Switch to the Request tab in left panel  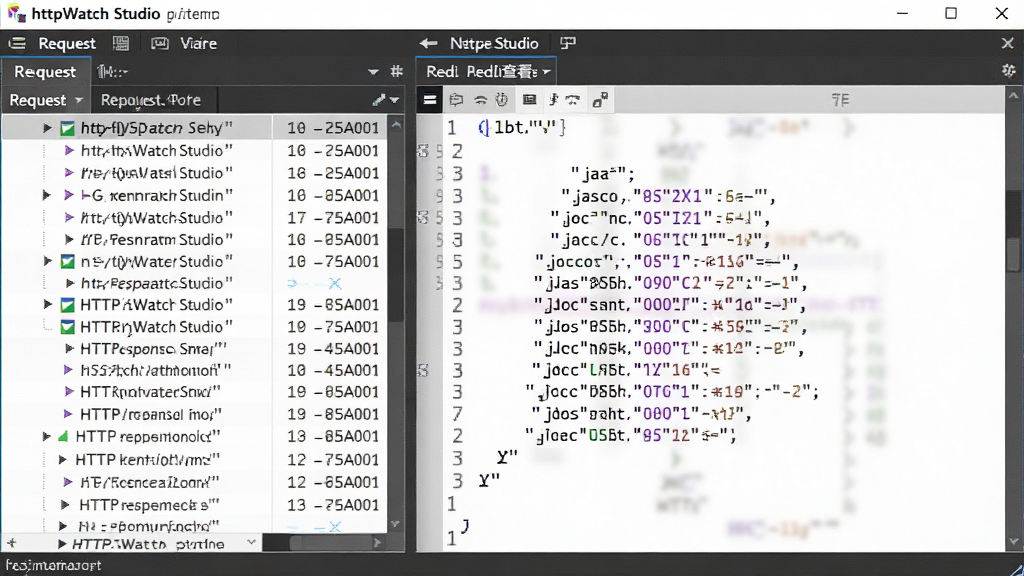45,72
